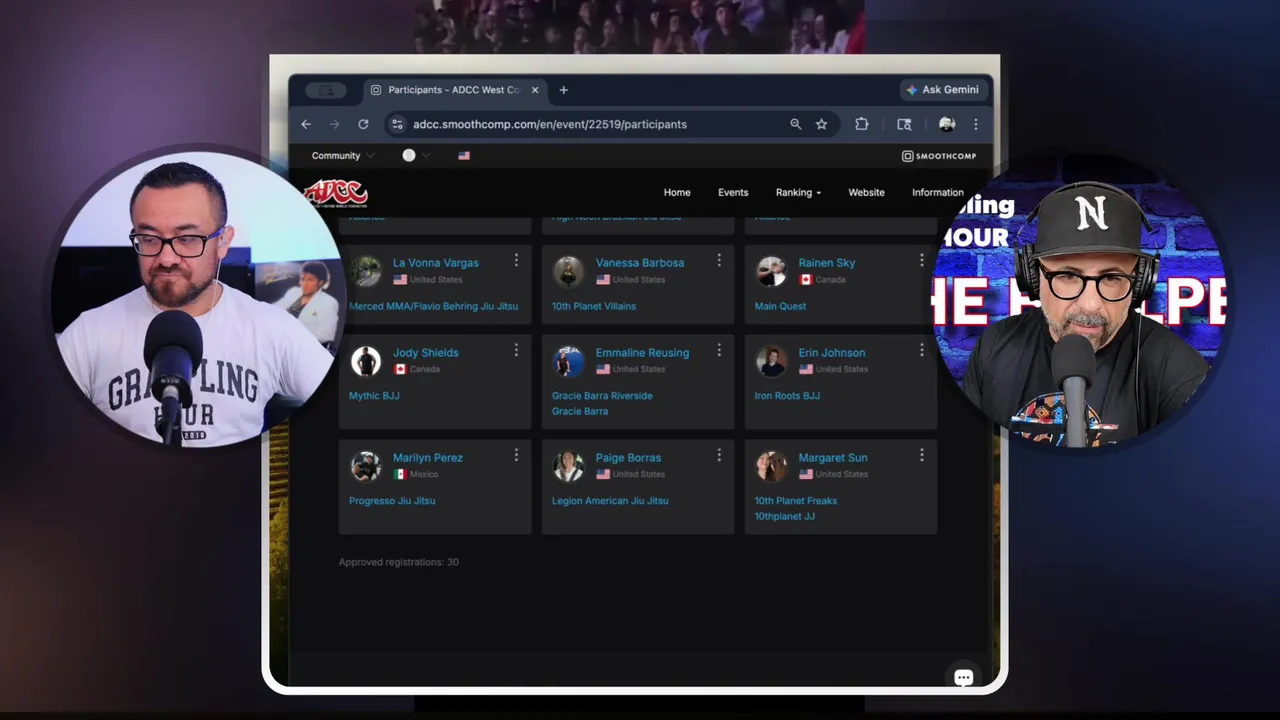Image resolution: width=1280 pixels, height=720 pixels.
Task: Open Legion American Jiu Jitsu club link
Action: coord(610,501)
